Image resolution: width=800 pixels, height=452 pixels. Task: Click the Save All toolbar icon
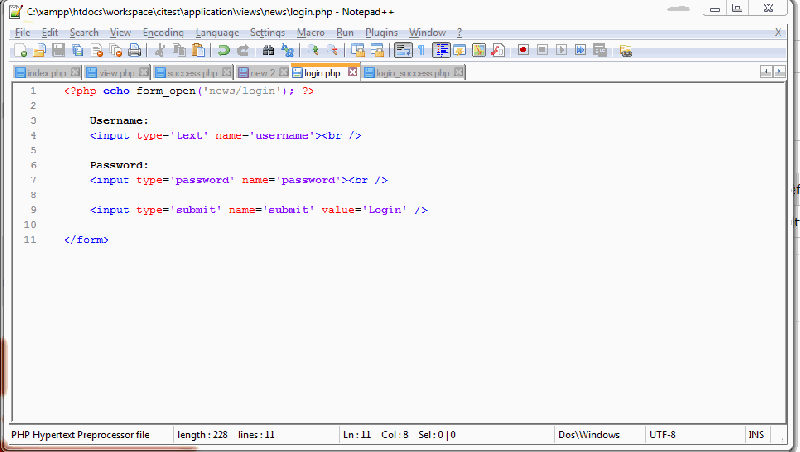tap(78, 50)
